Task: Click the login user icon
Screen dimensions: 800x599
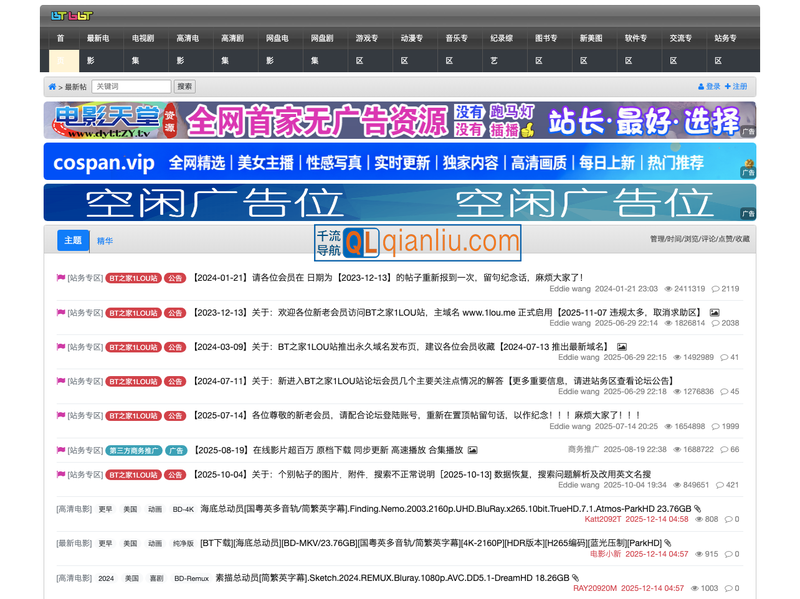Action: [701, 87]
